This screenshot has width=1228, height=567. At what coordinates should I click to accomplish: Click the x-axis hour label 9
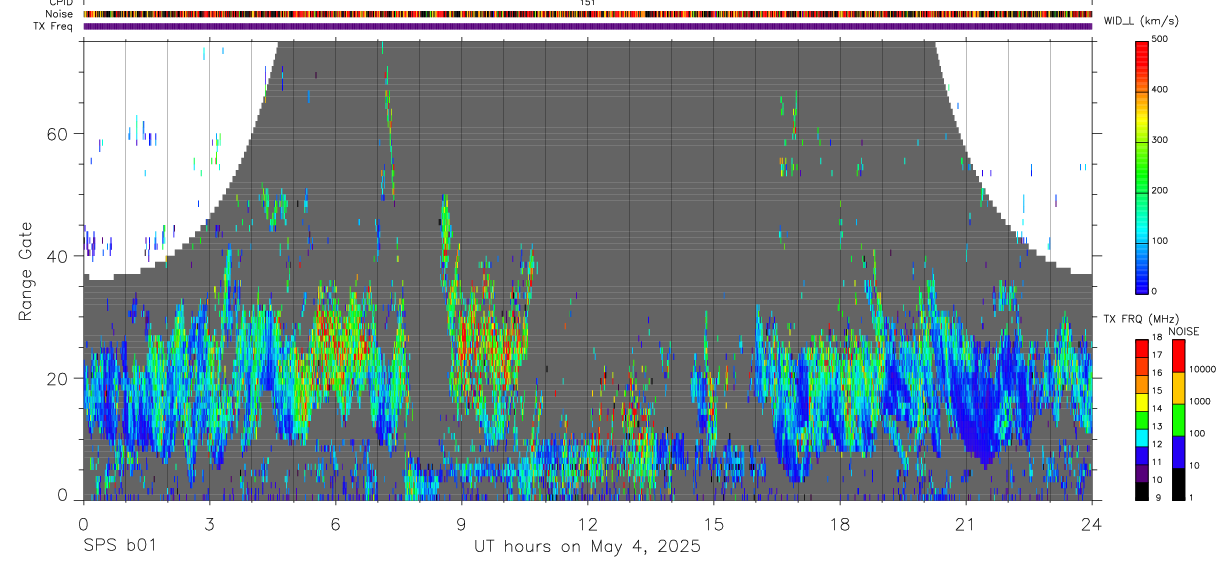pyautogui.click(x=461, y=522)
